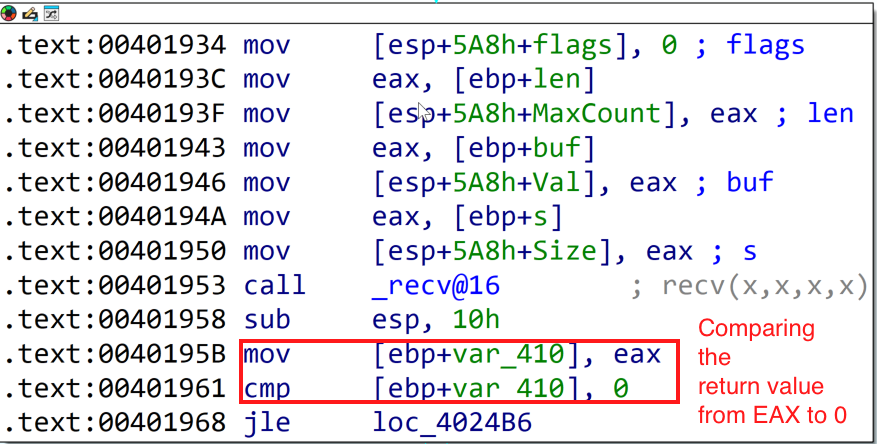Image resolution: width=877 pixels, height=444 pixels.
Task: Click the call instruction mnemonic
Action: (x=275, y=286)
